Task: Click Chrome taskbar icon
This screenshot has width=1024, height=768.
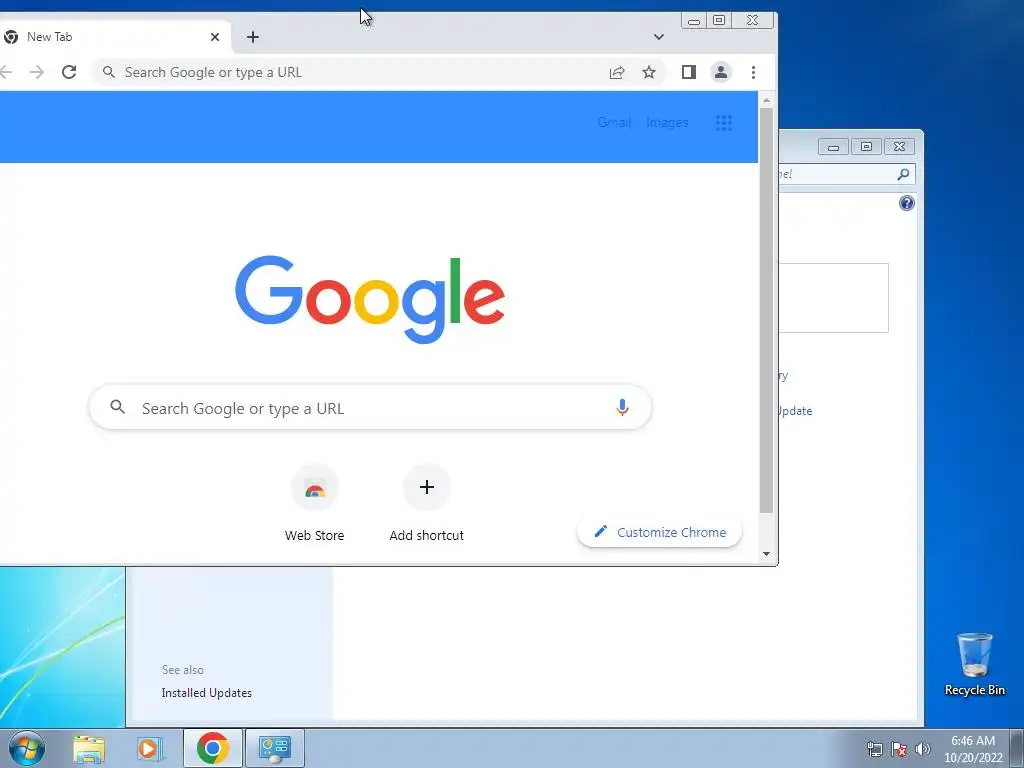Action: click(213, 748)
